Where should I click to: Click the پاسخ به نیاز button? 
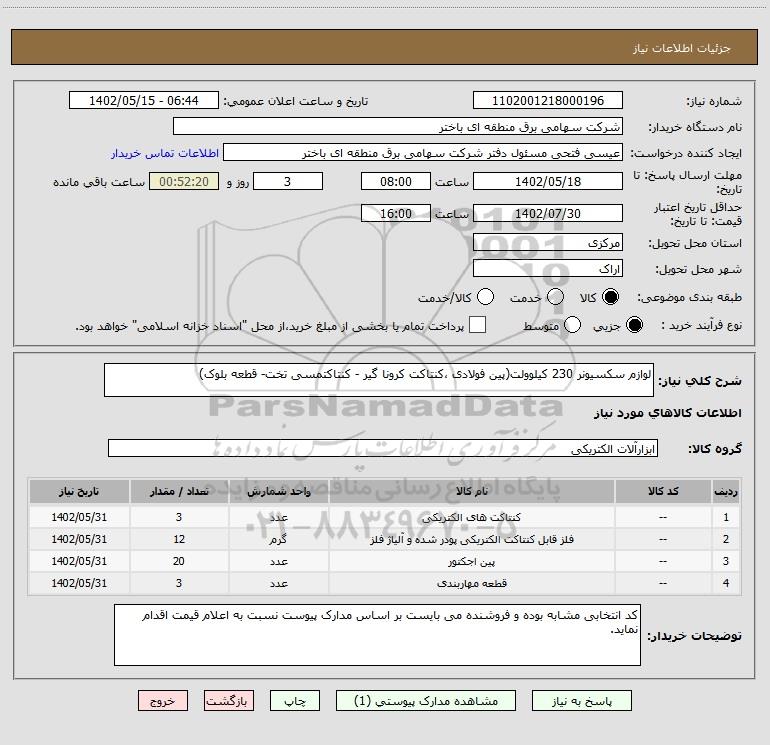point(582,701)
